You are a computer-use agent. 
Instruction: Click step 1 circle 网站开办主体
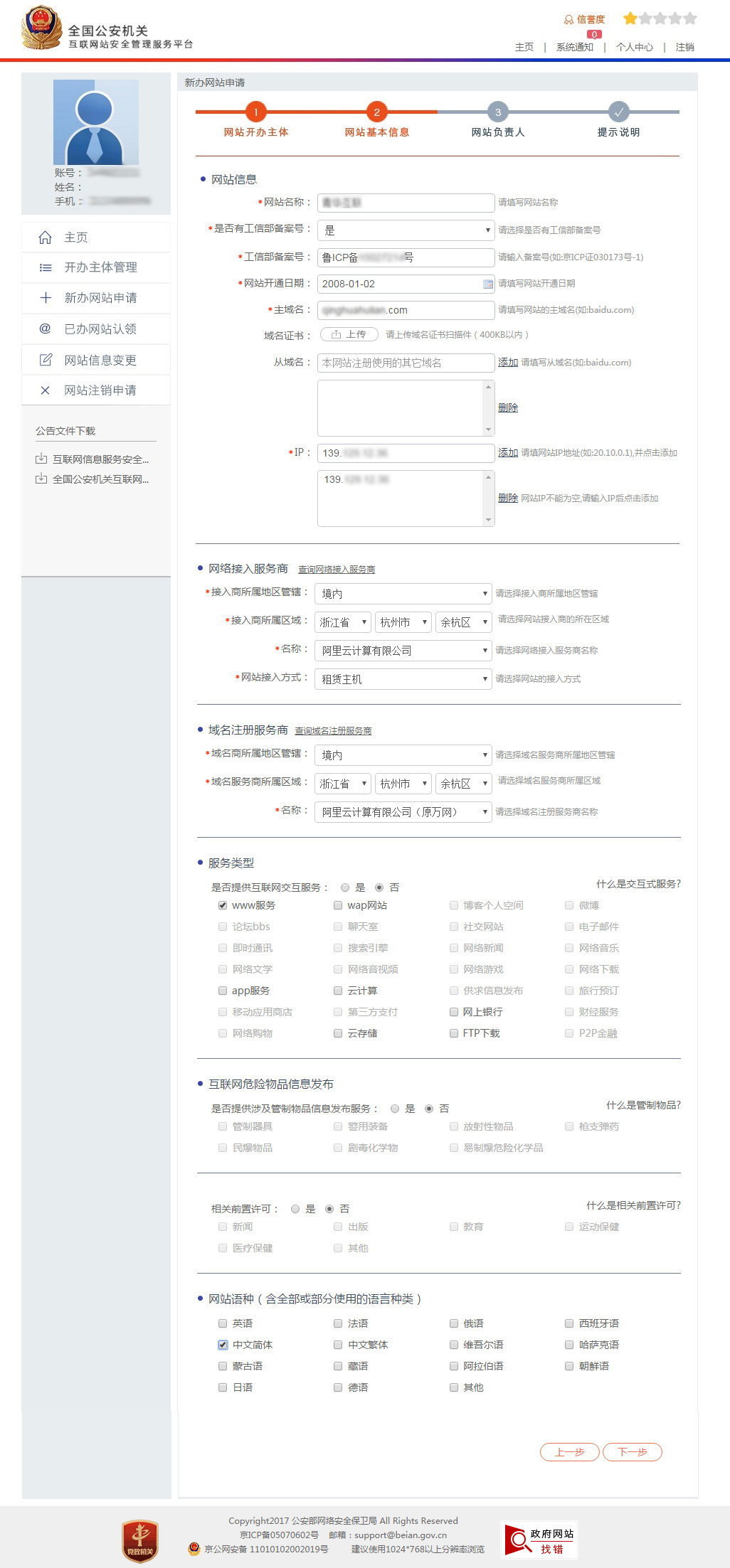[255, 112]
